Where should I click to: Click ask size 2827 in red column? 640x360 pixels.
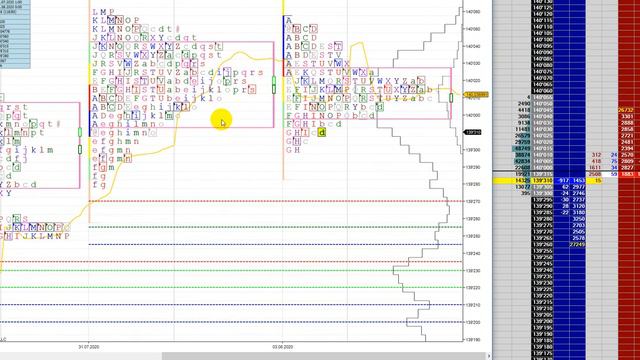tap(627, 168)
